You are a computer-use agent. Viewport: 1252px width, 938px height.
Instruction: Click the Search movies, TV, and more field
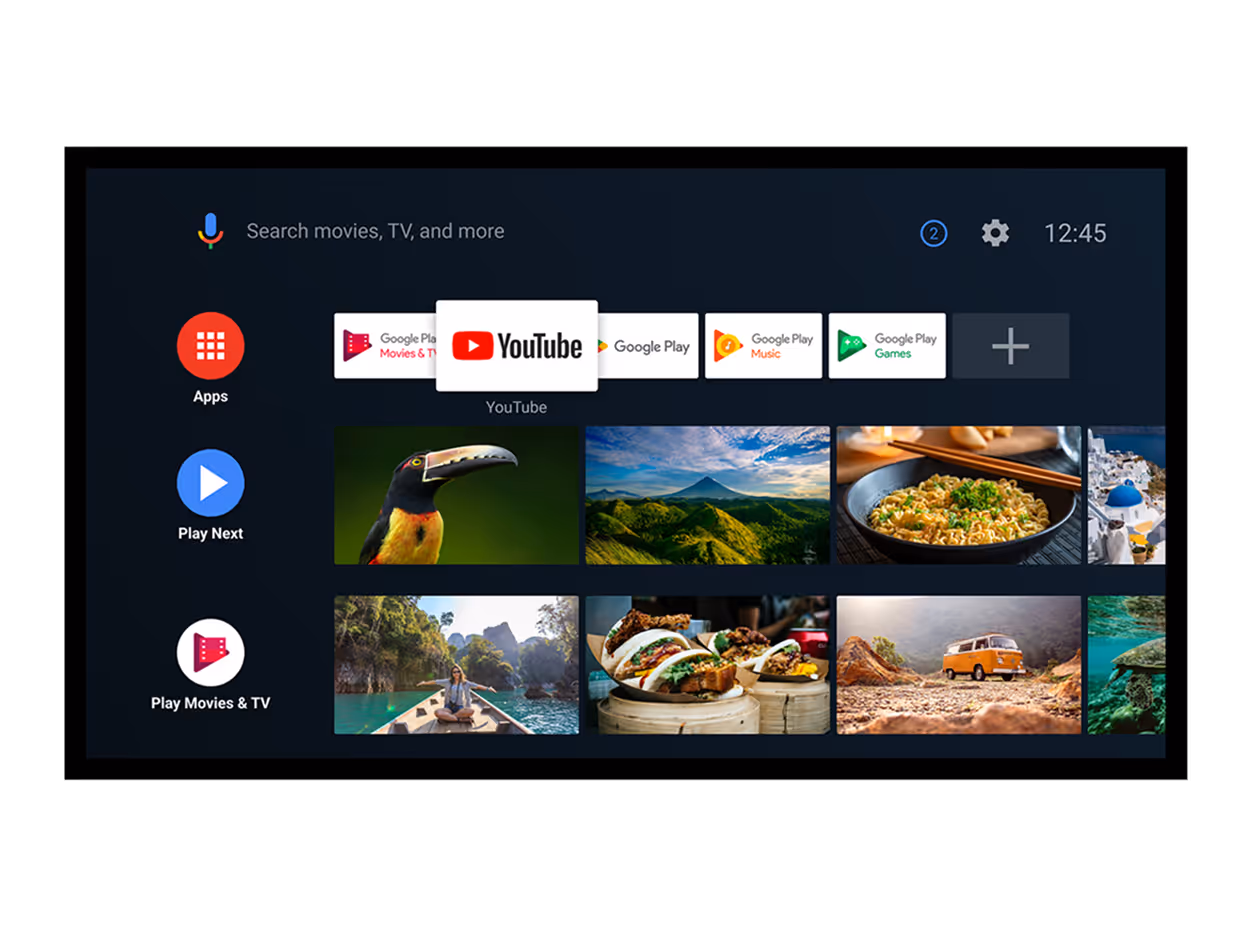[x=375, y=231]
